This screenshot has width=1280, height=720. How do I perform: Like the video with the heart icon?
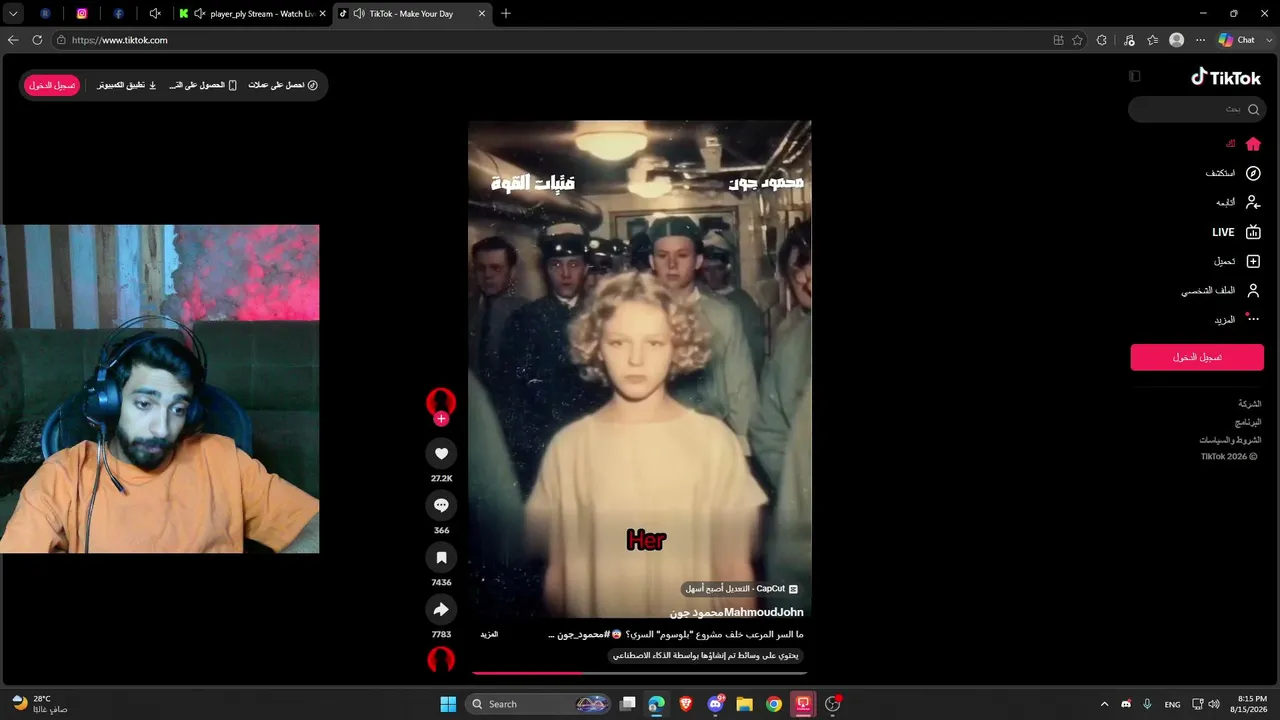441,454
